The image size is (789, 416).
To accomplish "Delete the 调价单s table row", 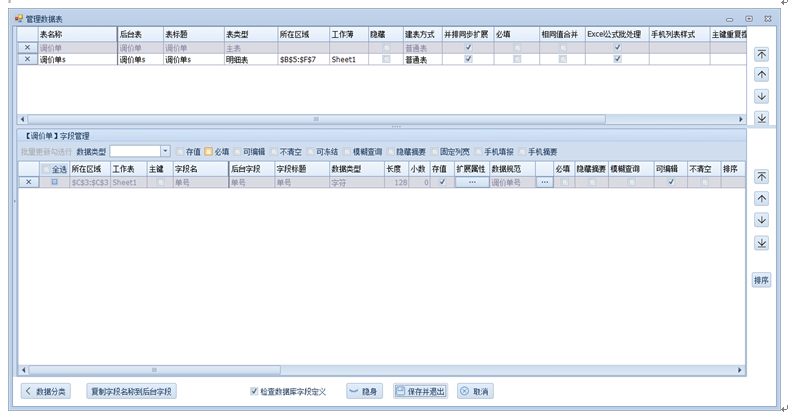I will click(x=27, y=60).
